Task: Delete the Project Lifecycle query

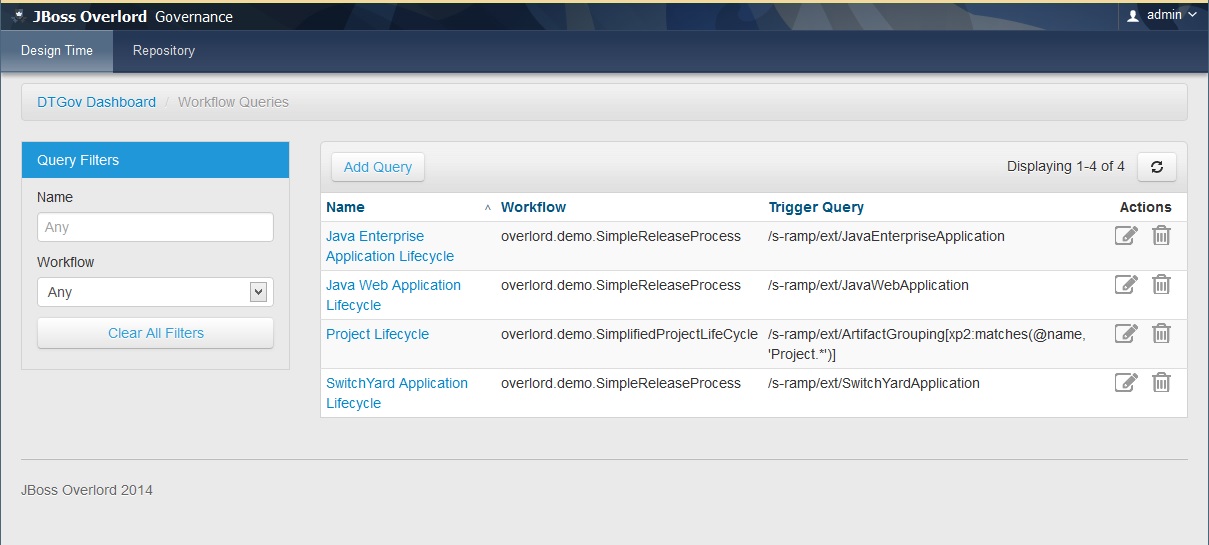Action: click(1161, 334)
